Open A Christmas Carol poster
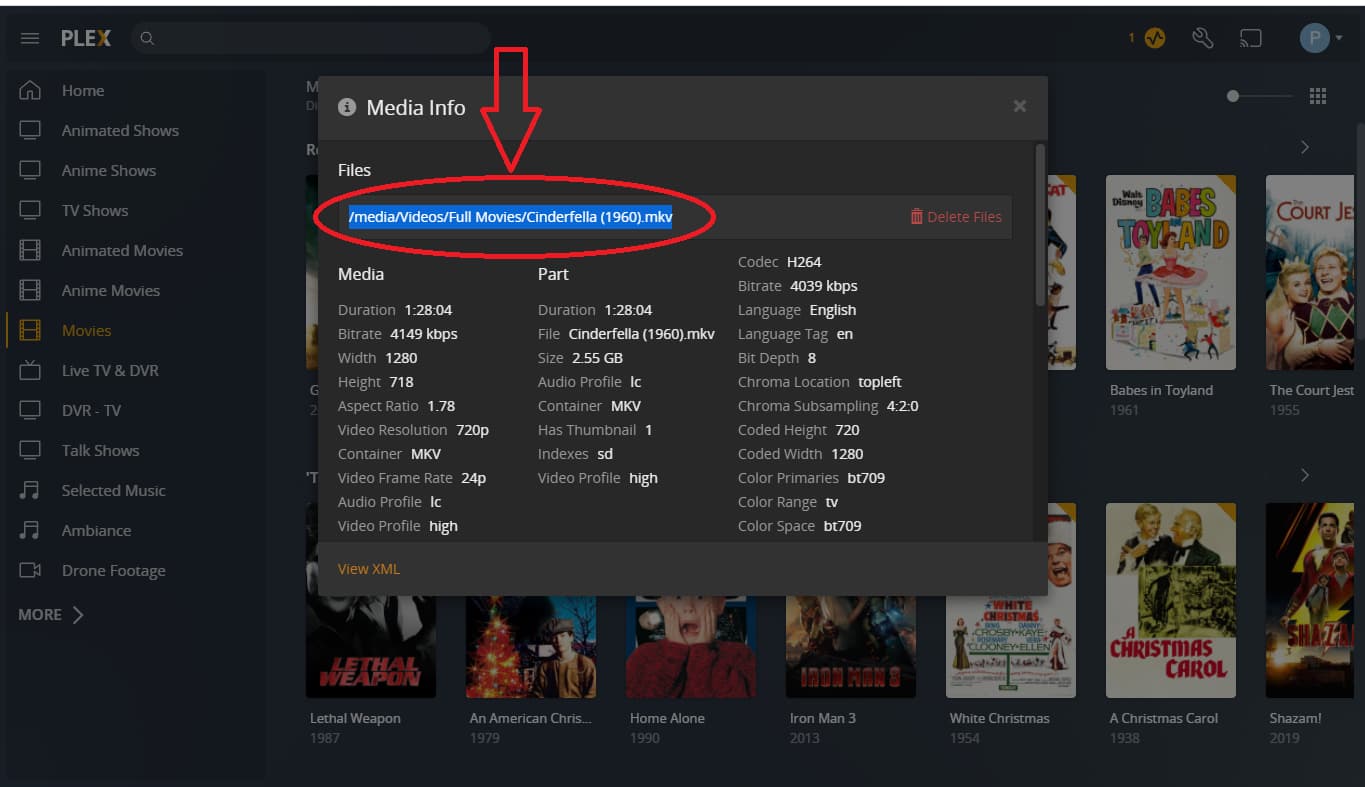 (x=1171, y=600)
